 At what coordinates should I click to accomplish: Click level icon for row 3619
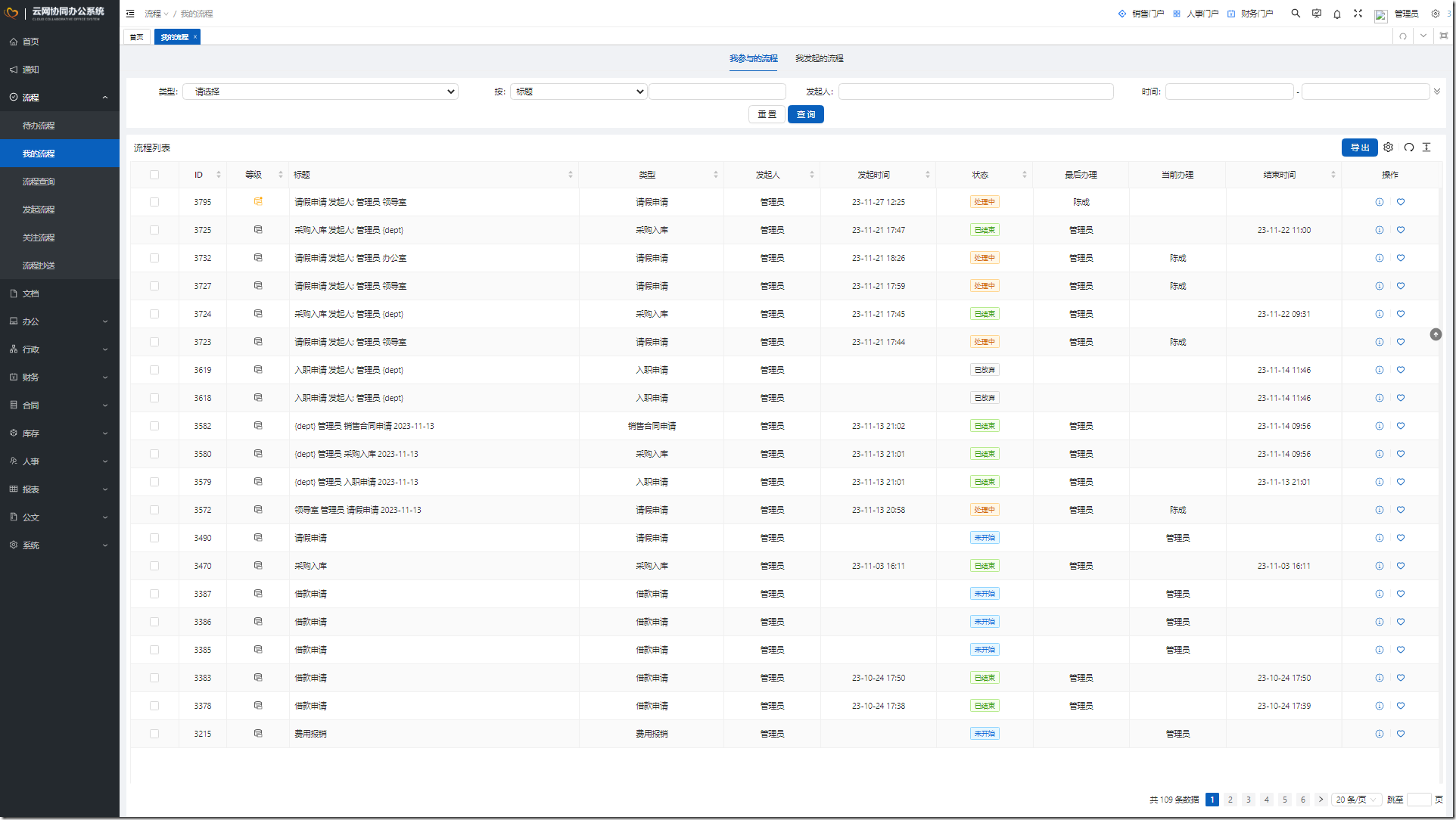pos(258,370)
